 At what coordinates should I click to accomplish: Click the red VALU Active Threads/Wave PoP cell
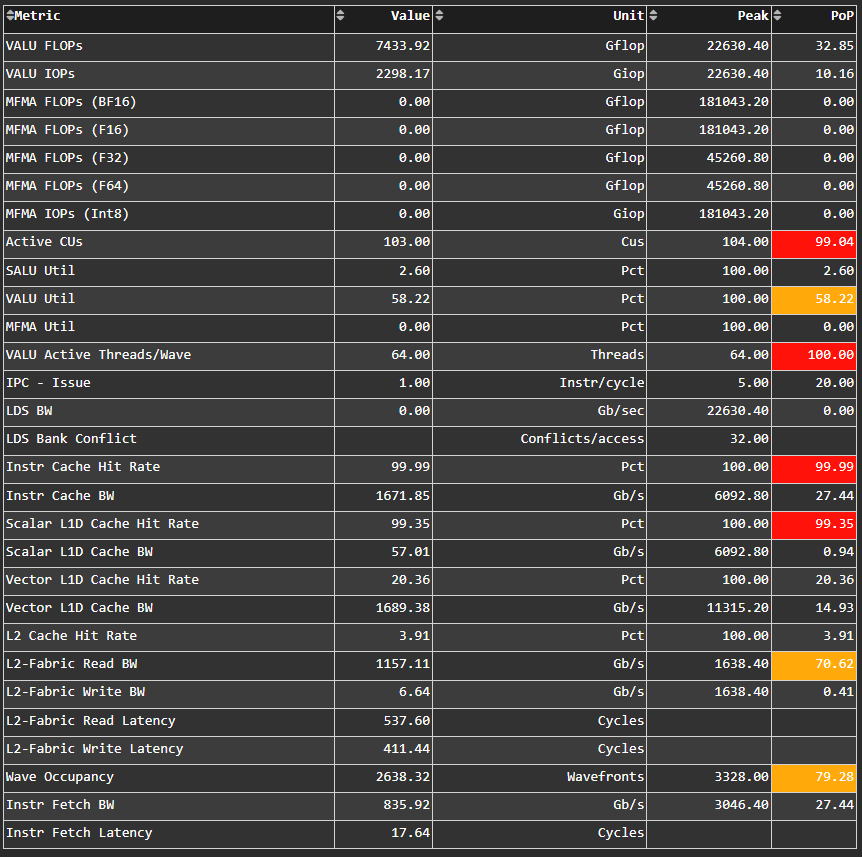[813, 355]
